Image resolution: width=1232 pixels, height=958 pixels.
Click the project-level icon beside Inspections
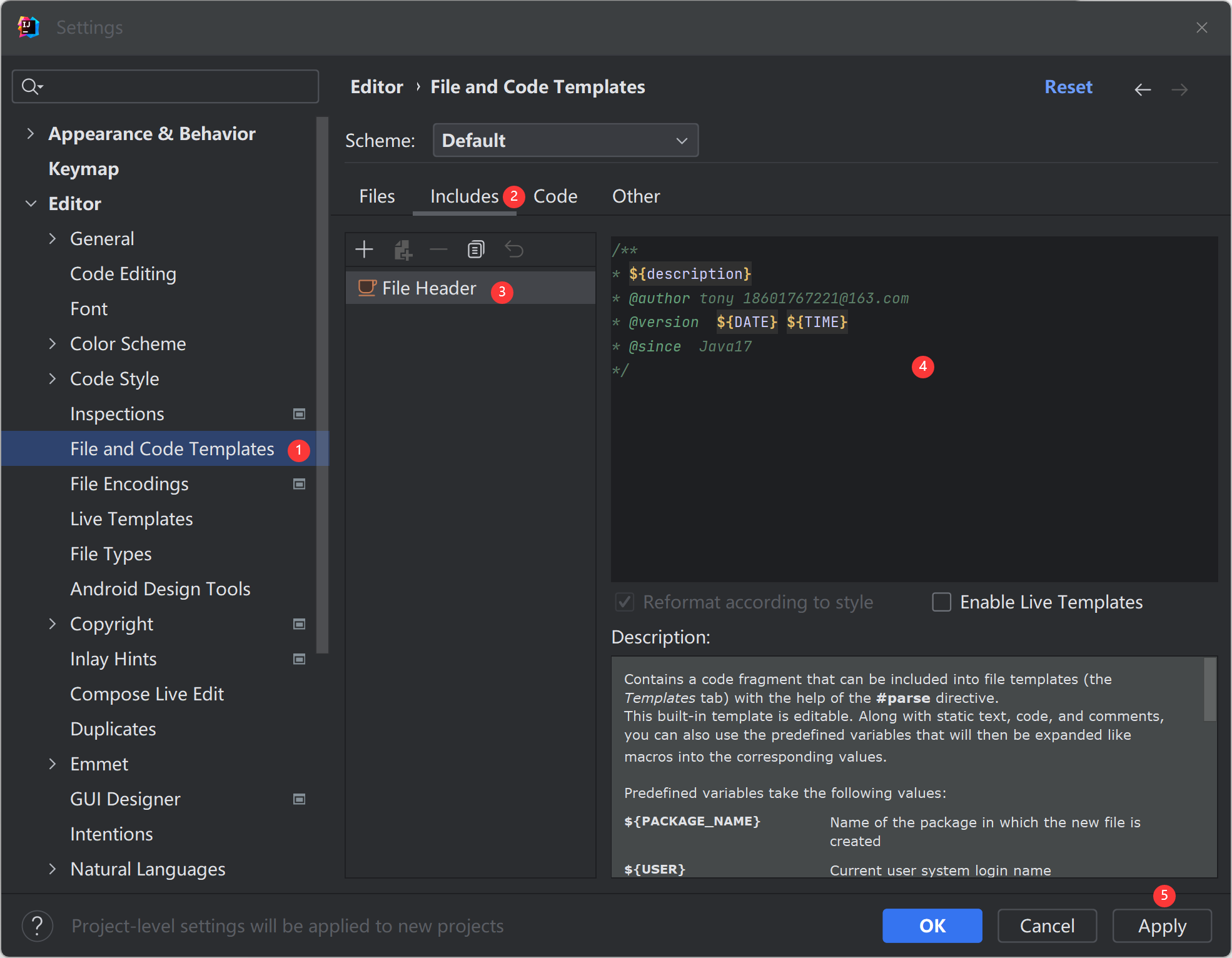[300, 414]
